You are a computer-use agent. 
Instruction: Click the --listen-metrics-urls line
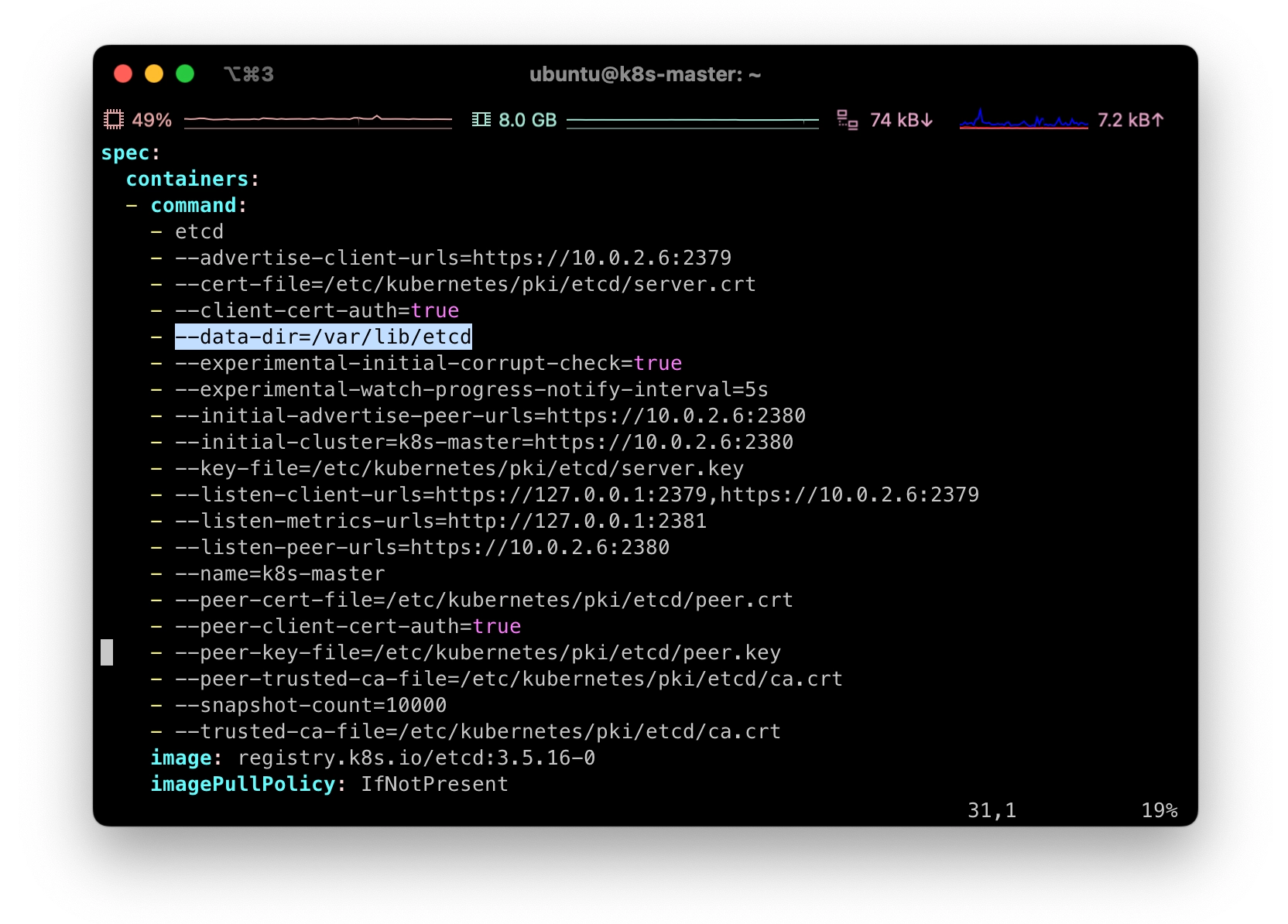[x=440, y=521]
